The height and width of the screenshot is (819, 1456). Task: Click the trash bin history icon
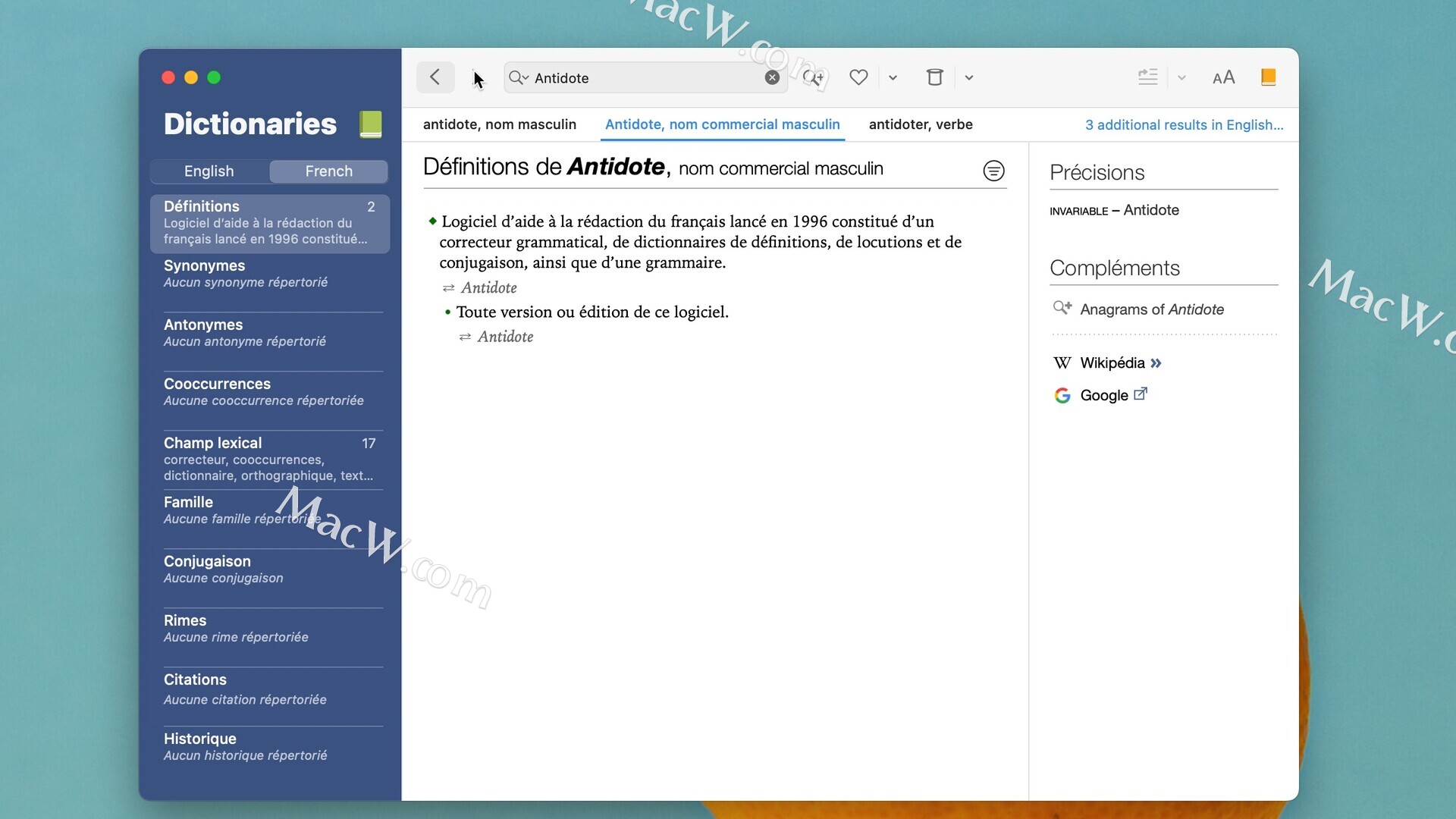[935, 77]
